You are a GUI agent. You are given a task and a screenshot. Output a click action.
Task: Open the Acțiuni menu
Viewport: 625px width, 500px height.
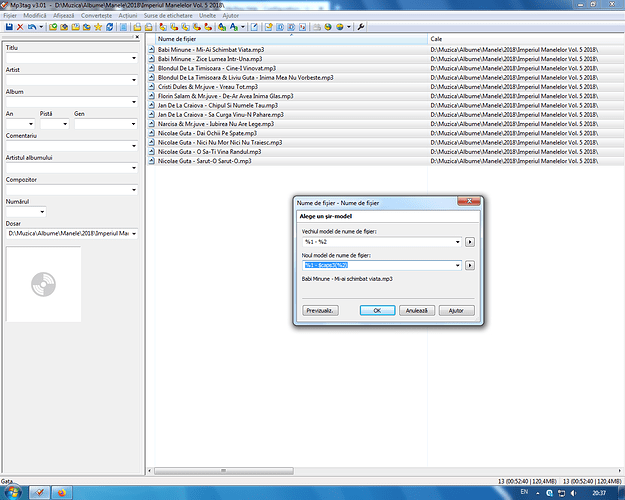tap(128, 16)
